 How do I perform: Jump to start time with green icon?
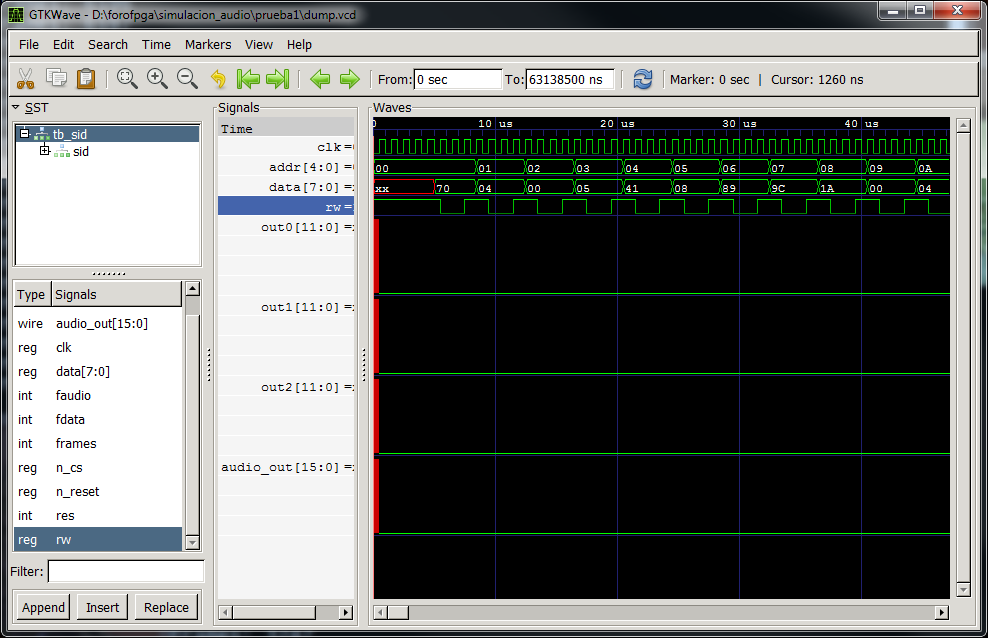click(248, 79)
